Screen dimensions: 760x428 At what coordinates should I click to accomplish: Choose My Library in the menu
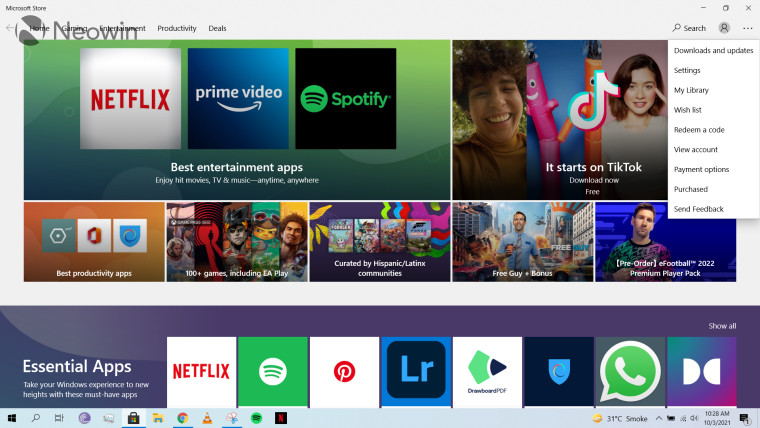tap(713, 90)
